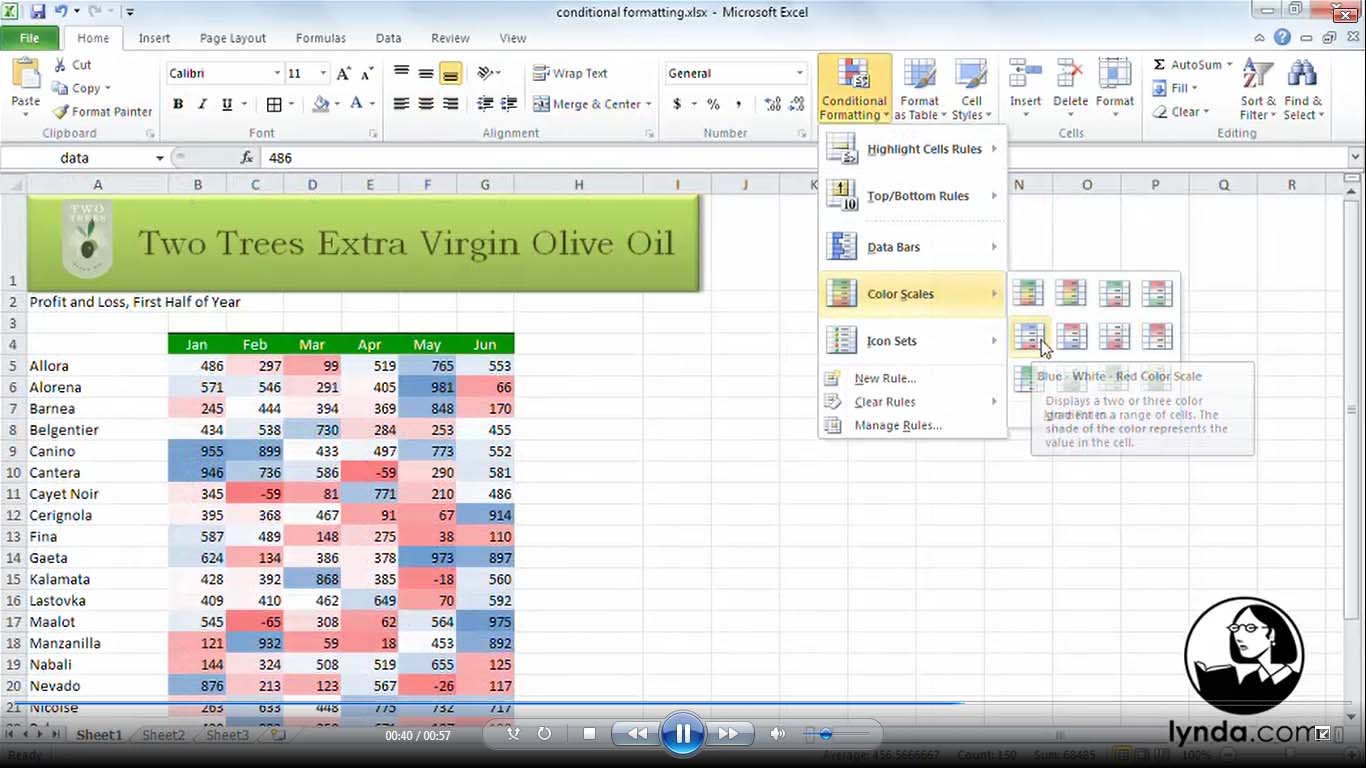Open the File tab
The width and height of the screenshot is (1366, 768).
click(30, 38)
